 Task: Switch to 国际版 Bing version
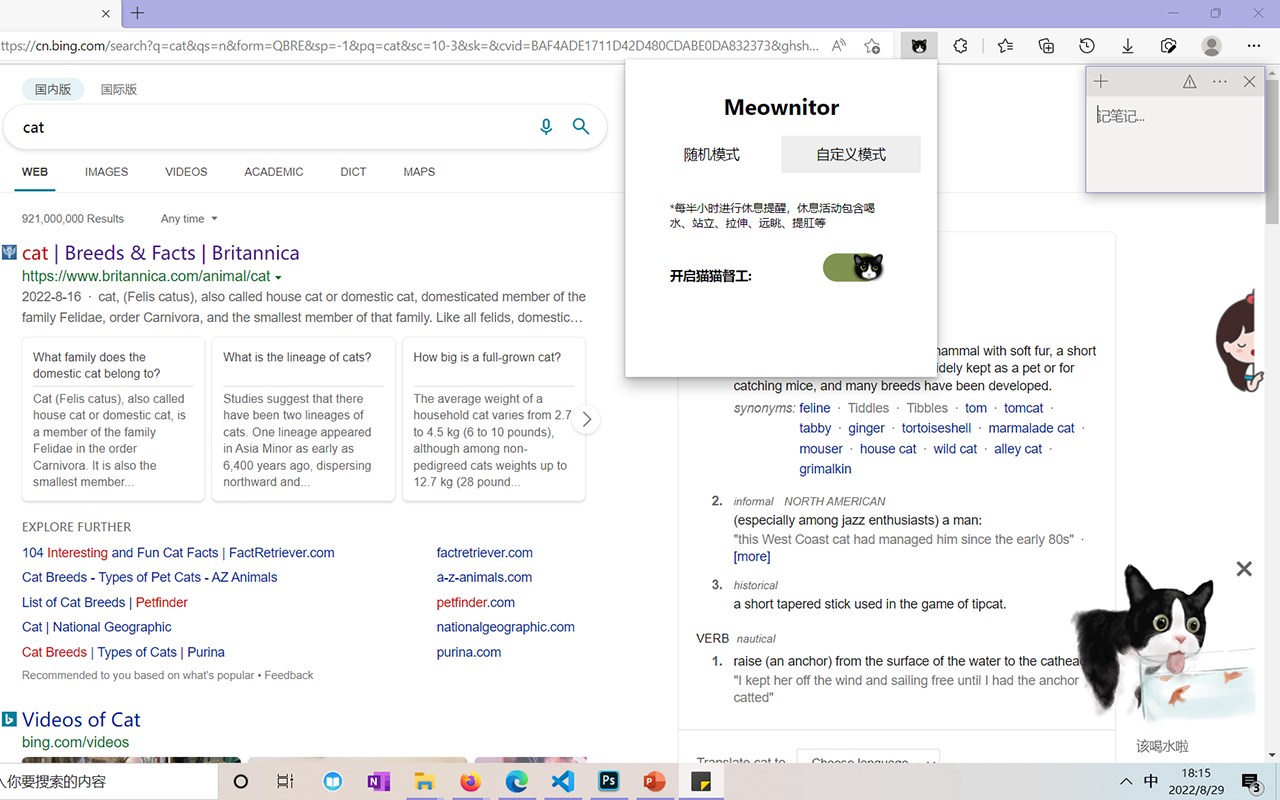point(119,89)
